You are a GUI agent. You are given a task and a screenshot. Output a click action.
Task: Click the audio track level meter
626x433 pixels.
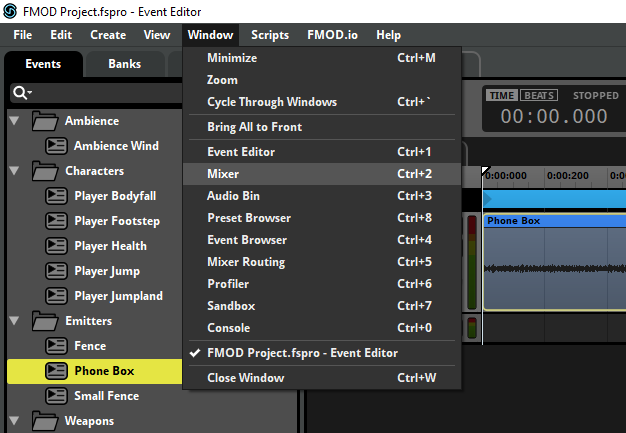pos(472,262)
